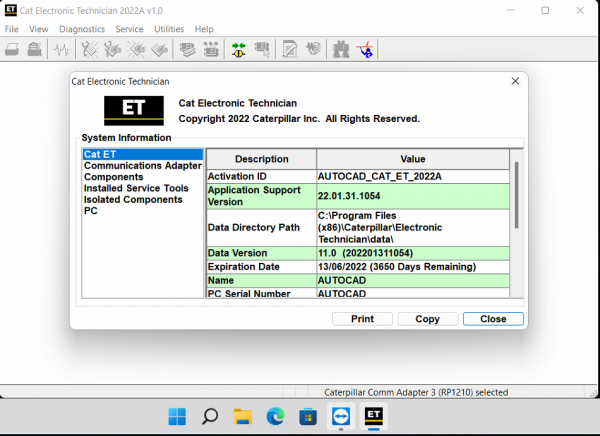
Task: Click the Close button
Action: click(x=493, y=319)
